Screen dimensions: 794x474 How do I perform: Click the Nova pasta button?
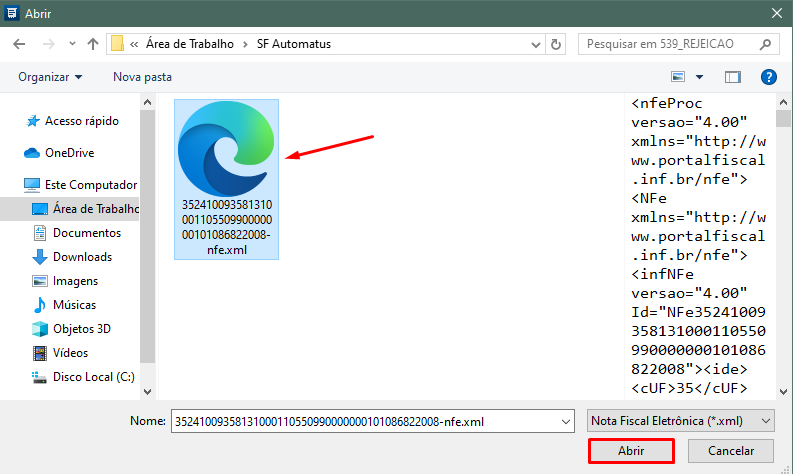pos(142,77)
